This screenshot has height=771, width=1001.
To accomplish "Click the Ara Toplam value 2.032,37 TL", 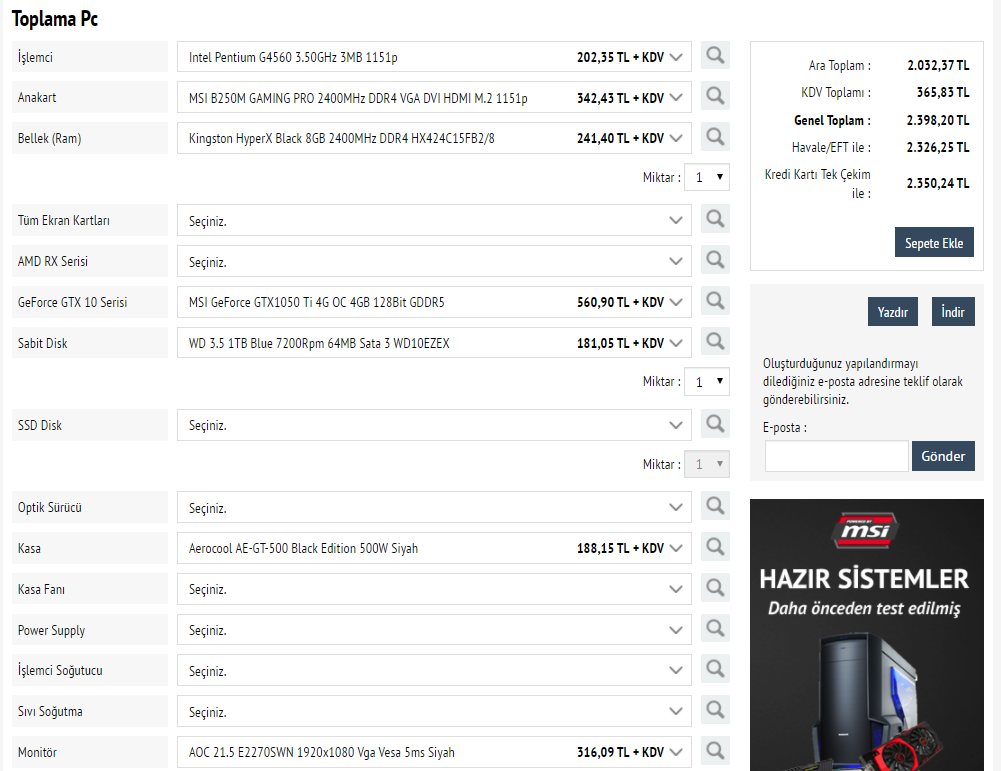I will pos(938,65).
